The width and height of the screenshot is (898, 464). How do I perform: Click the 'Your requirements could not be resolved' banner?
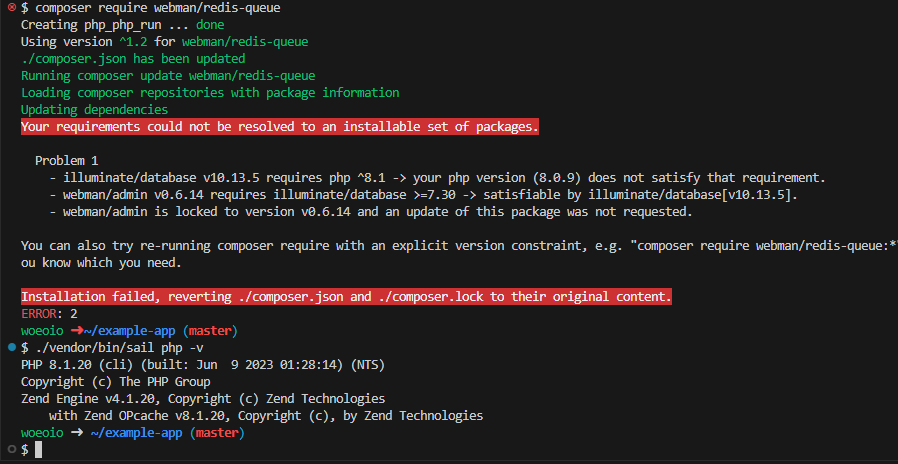279,127
